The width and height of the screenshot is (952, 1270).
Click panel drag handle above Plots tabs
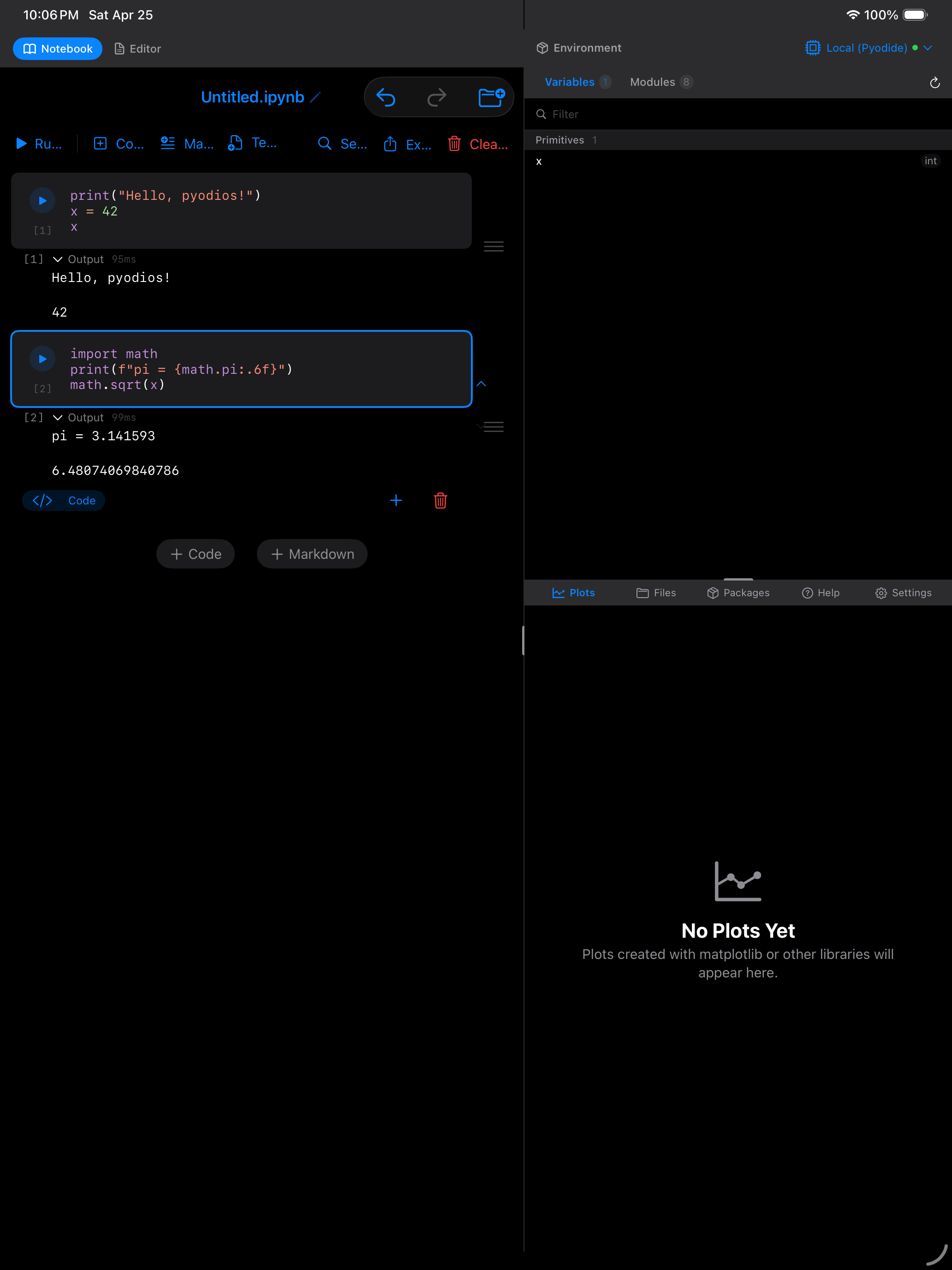click(738, 579)
